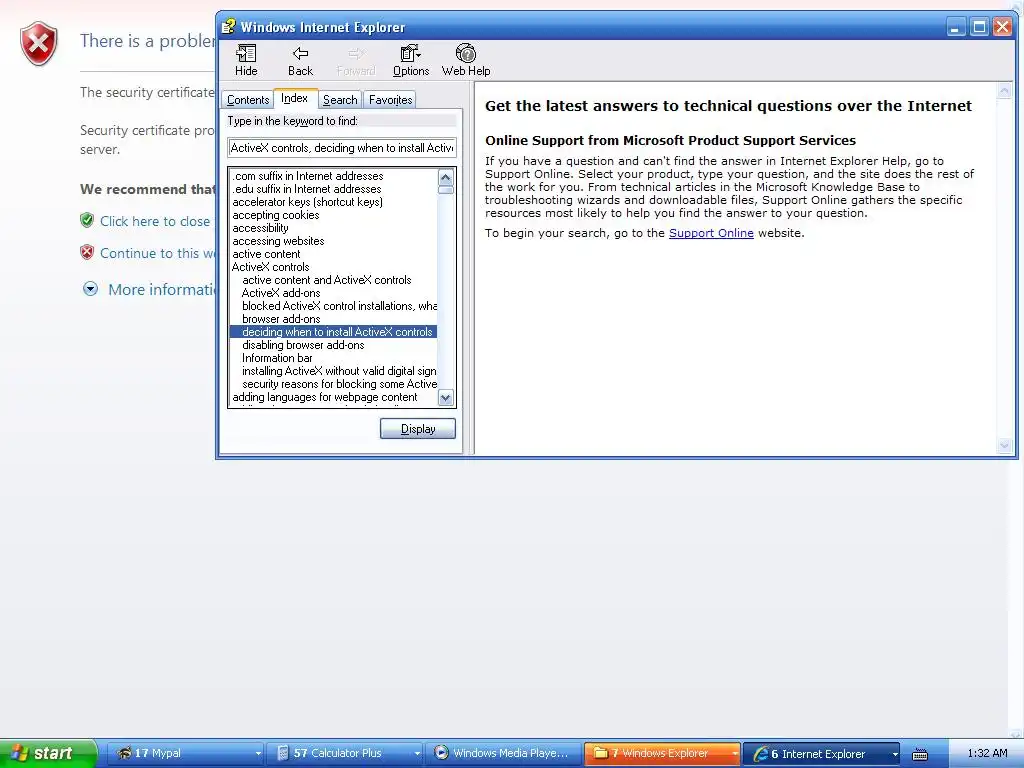Click Continue to this website link
The width and height of the screenshot is (1024, 768).
click(158, 253)
